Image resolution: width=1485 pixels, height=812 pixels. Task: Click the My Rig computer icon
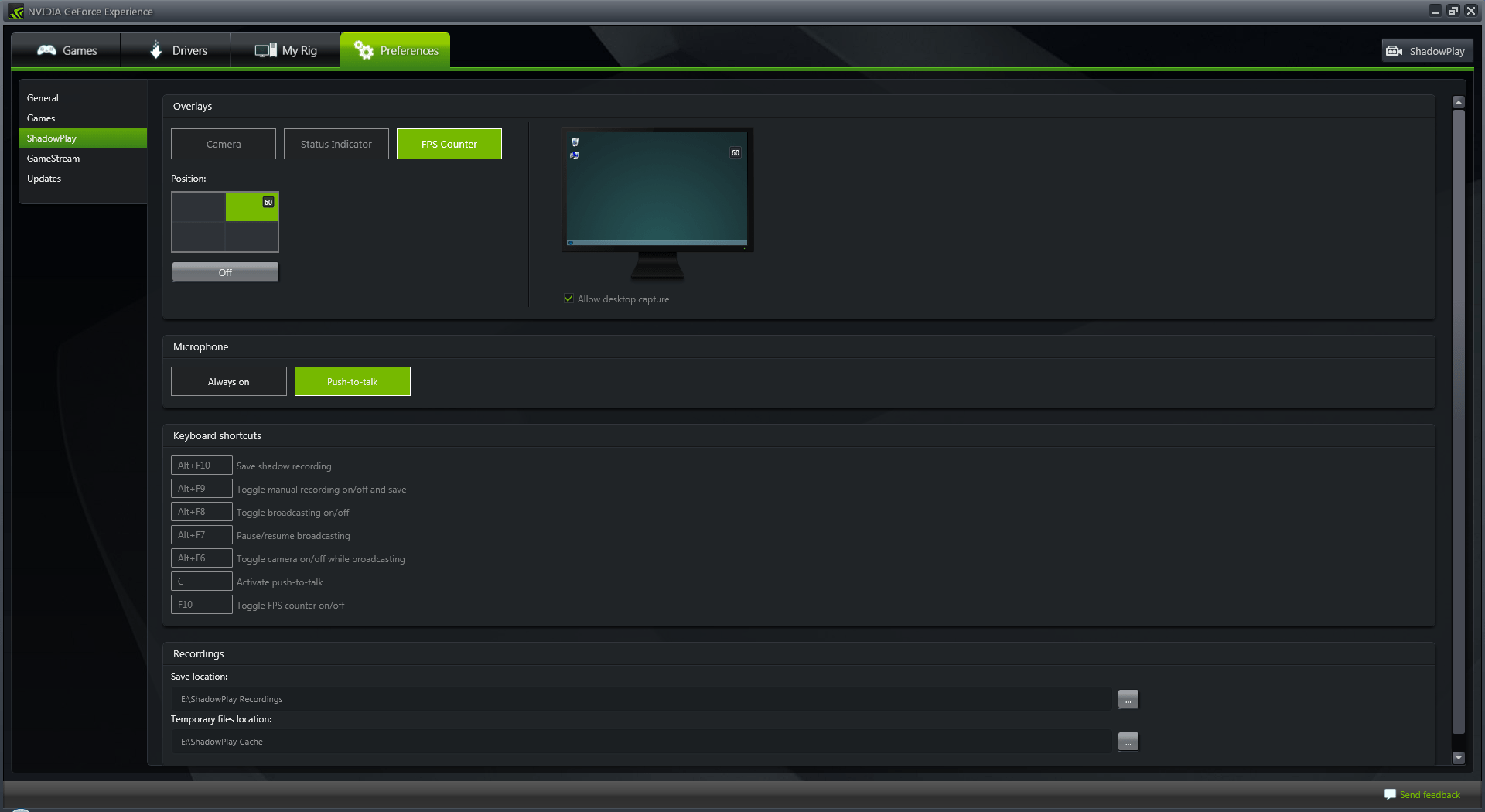(x=265, y=50)
